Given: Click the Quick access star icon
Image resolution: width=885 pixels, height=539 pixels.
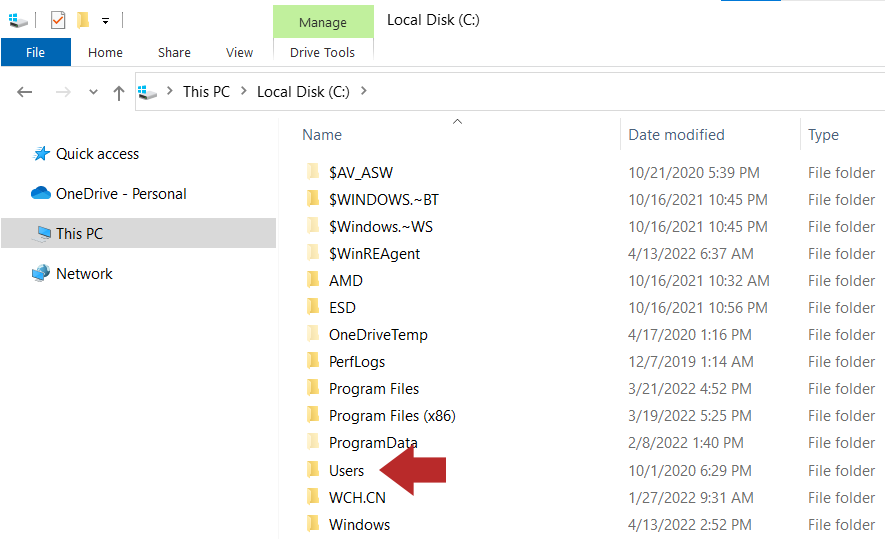Looking at the screenshot, I should point(41,154).
